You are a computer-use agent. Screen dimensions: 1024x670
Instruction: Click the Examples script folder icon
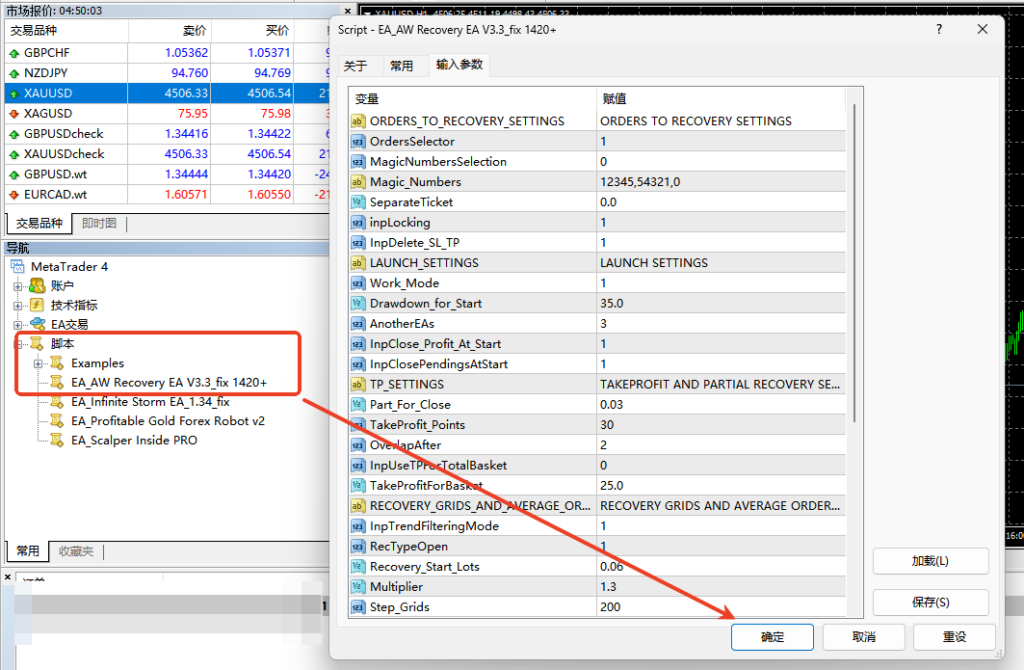click(57, 363)
